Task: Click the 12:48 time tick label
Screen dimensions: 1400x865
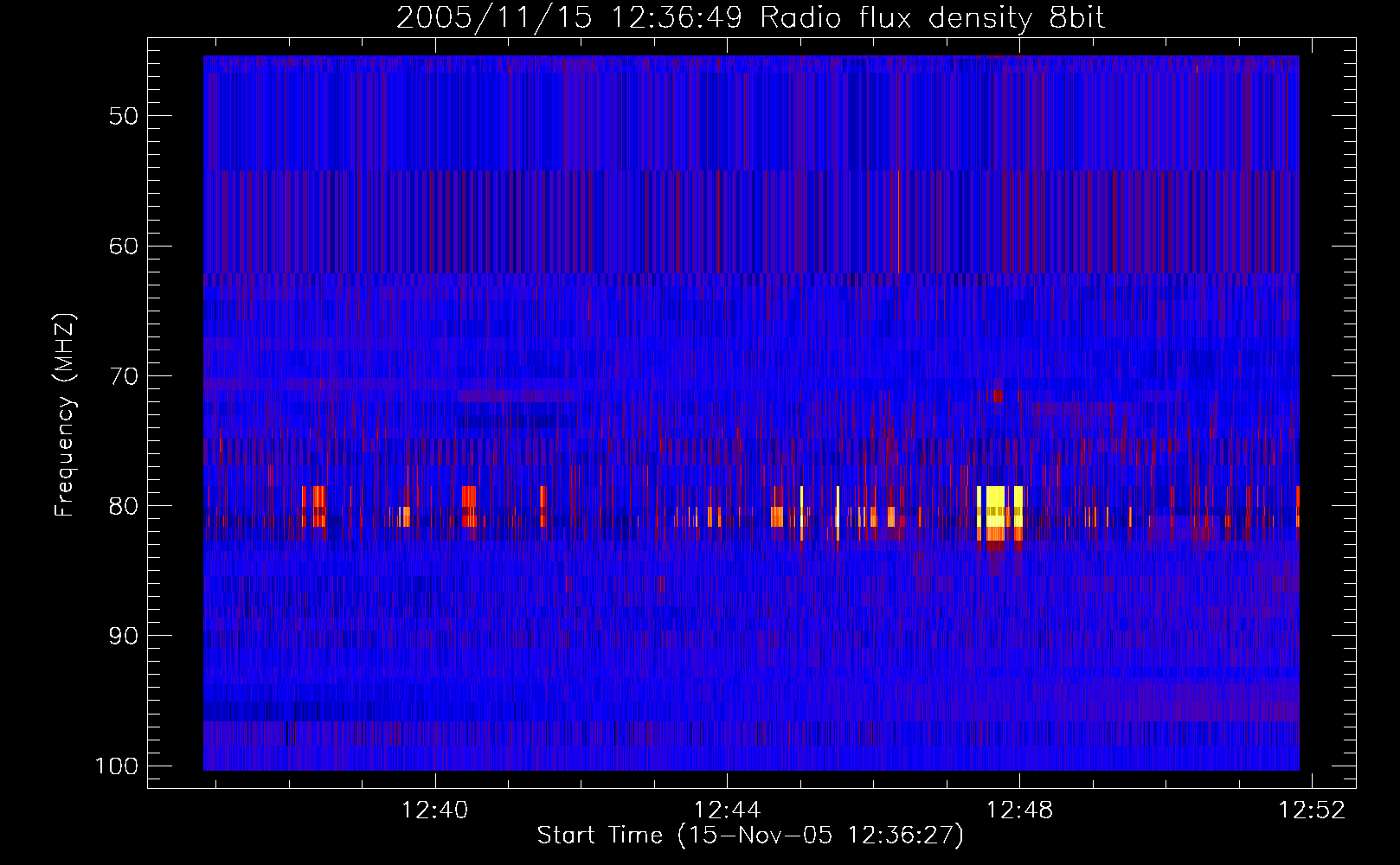Action: click(1020, 810)
